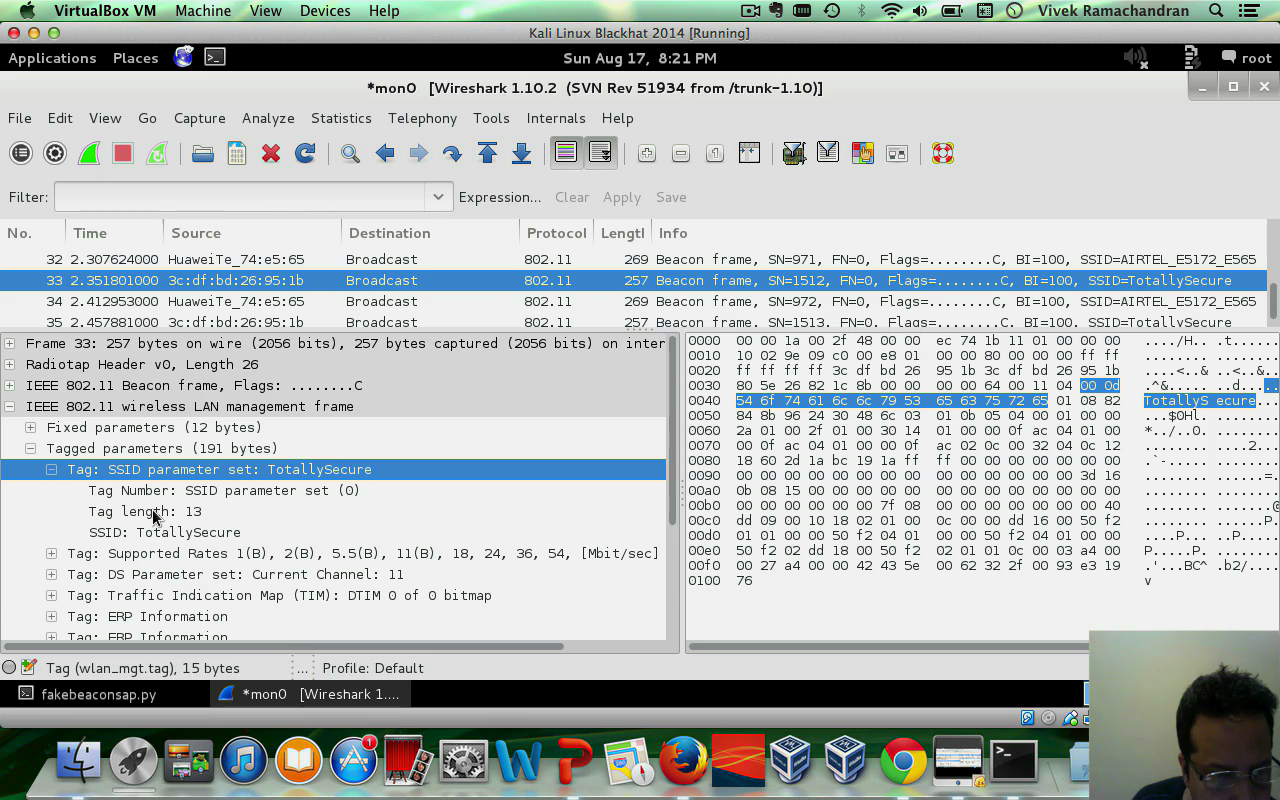
Task: Toggle auto scroll in live capture
Action: (x=600, y=153)
